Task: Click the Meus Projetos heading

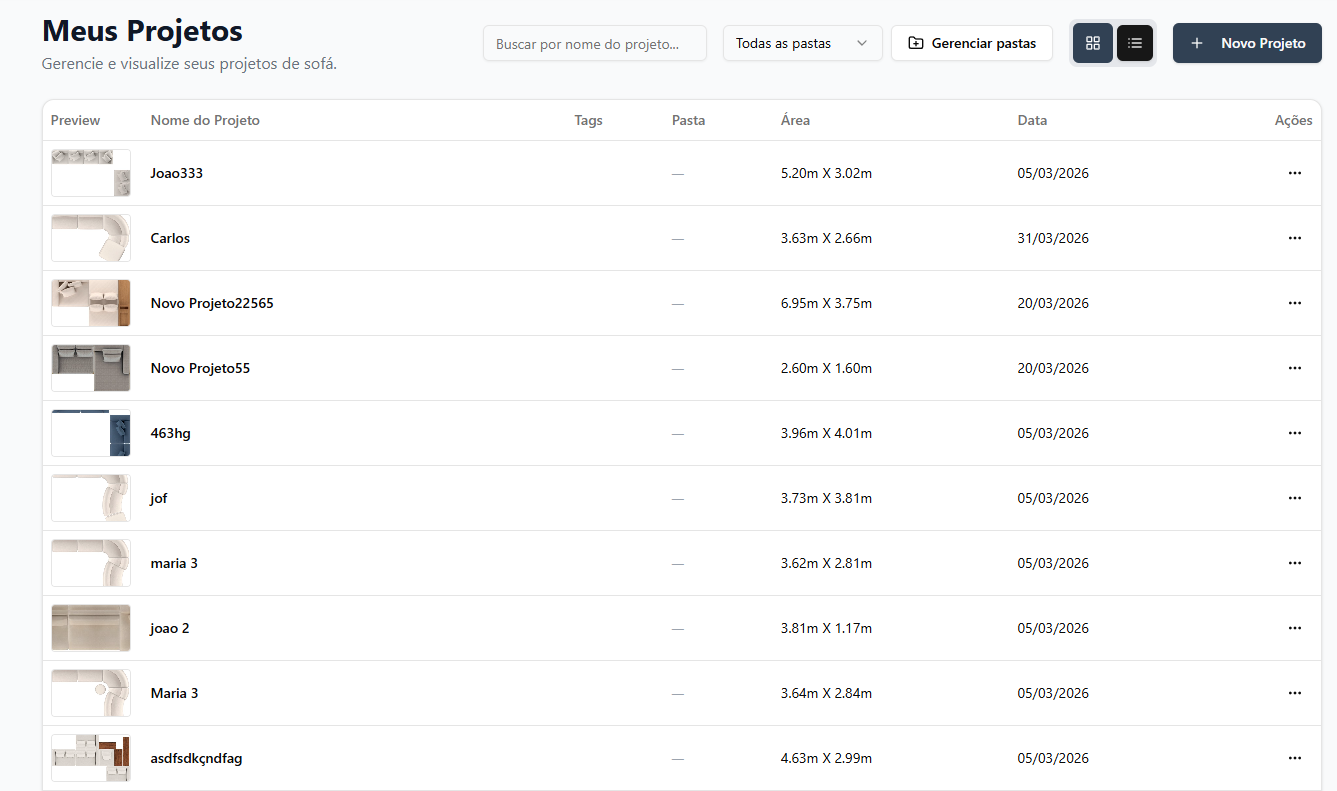Action: (142, 30)
